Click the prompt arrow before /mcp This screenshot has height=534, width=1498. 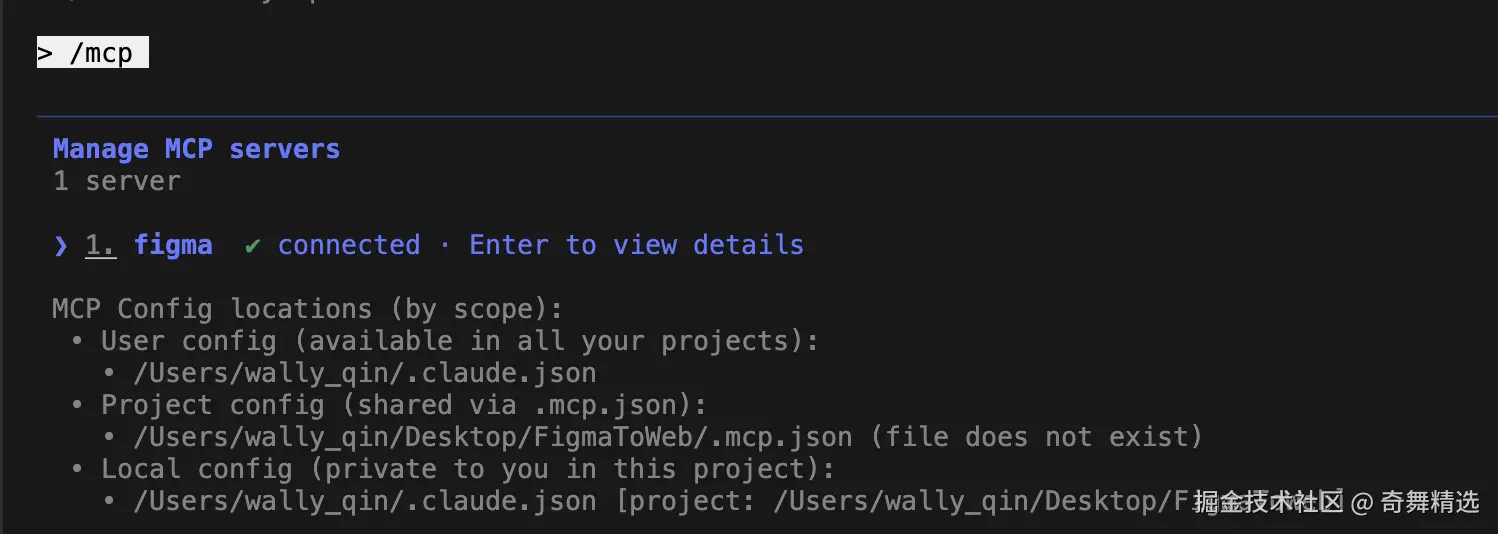point(44,53)
